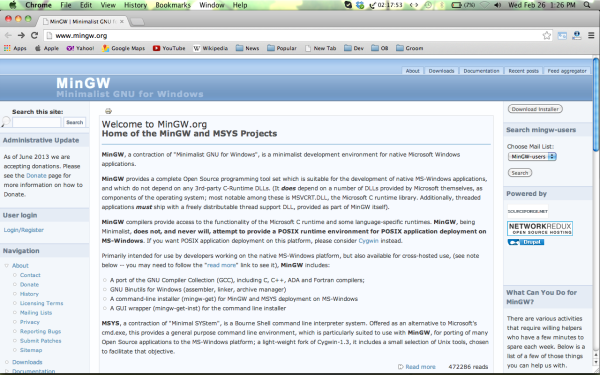Reload the page with refresh icon
The width and height of the screenshot is (600, 375).
pyautogui.click(x=34, y=36)
